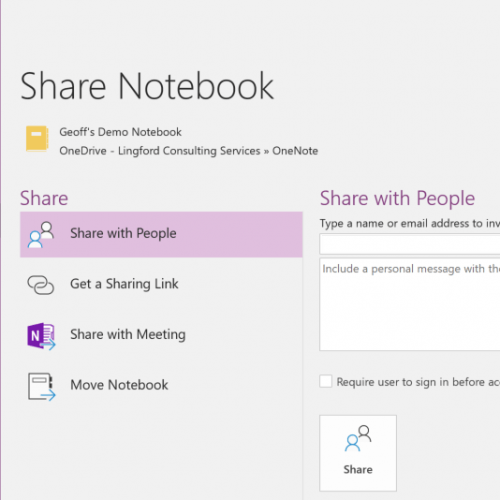Click the Share with People heading

(397, 199)
